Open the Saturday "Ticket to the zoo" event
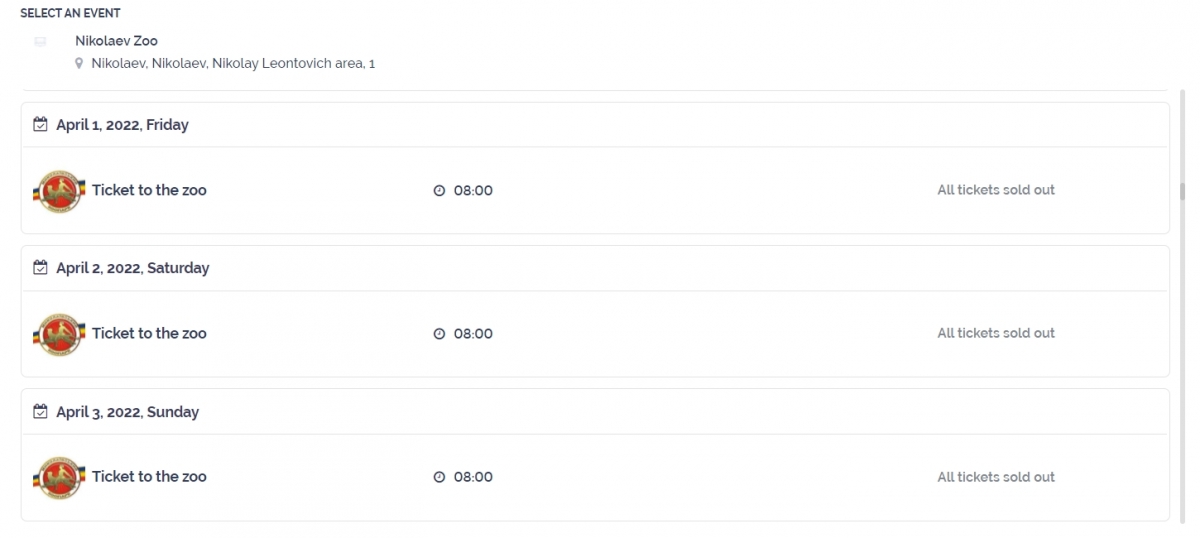This screenshot has width=1200, height=538. 149,333
